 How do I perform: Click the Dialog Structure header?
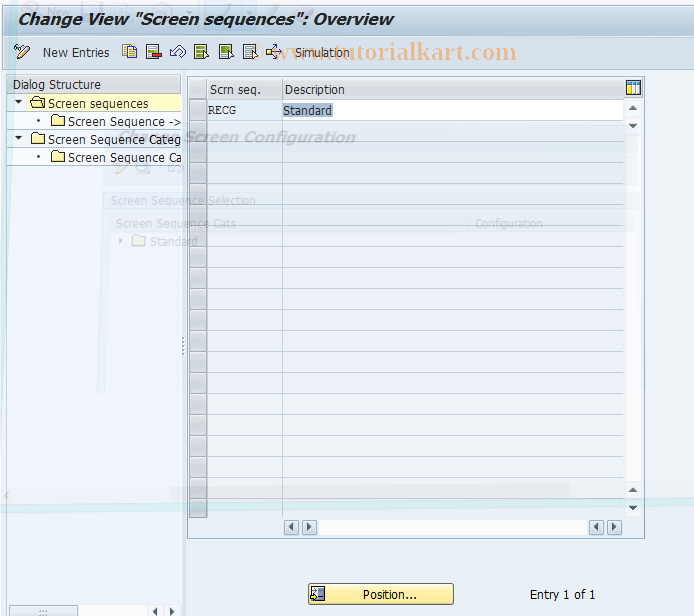click(x=94, y=84)
